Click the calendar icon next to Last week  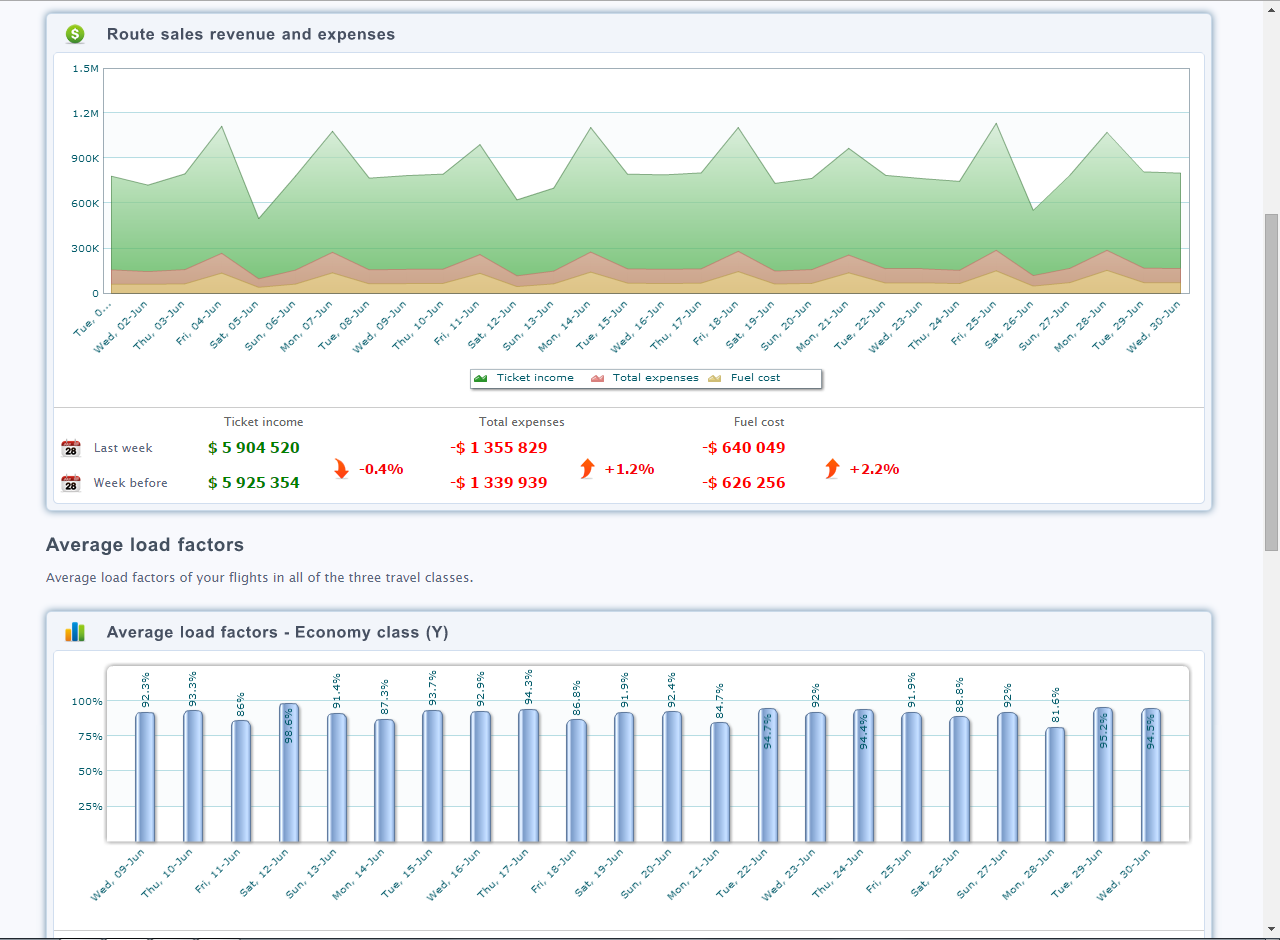[x=71, y=448]
